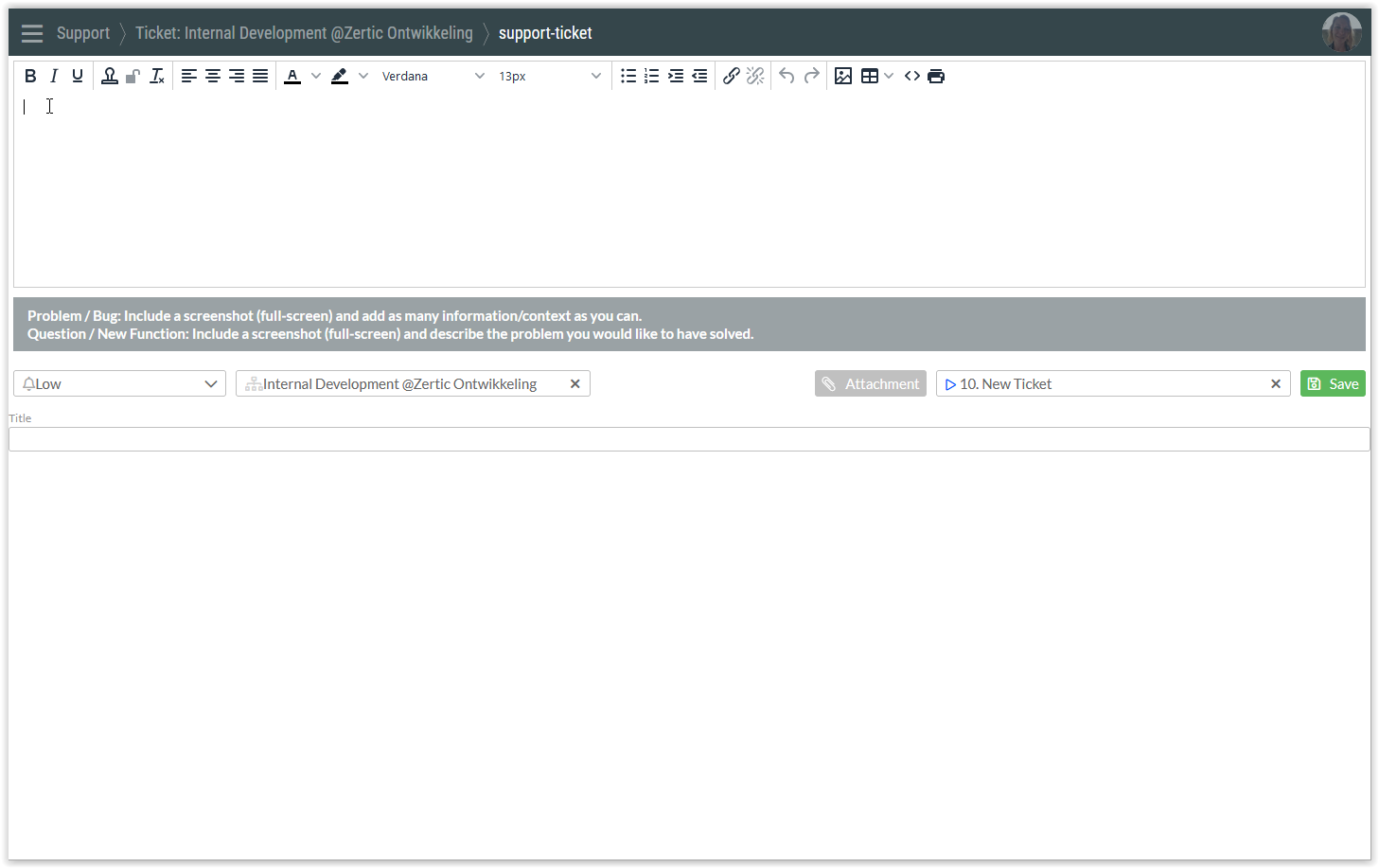1379x868 pixels.
Task: Open the Verdana font family dropdown
Action: click(x=433, y=76)
